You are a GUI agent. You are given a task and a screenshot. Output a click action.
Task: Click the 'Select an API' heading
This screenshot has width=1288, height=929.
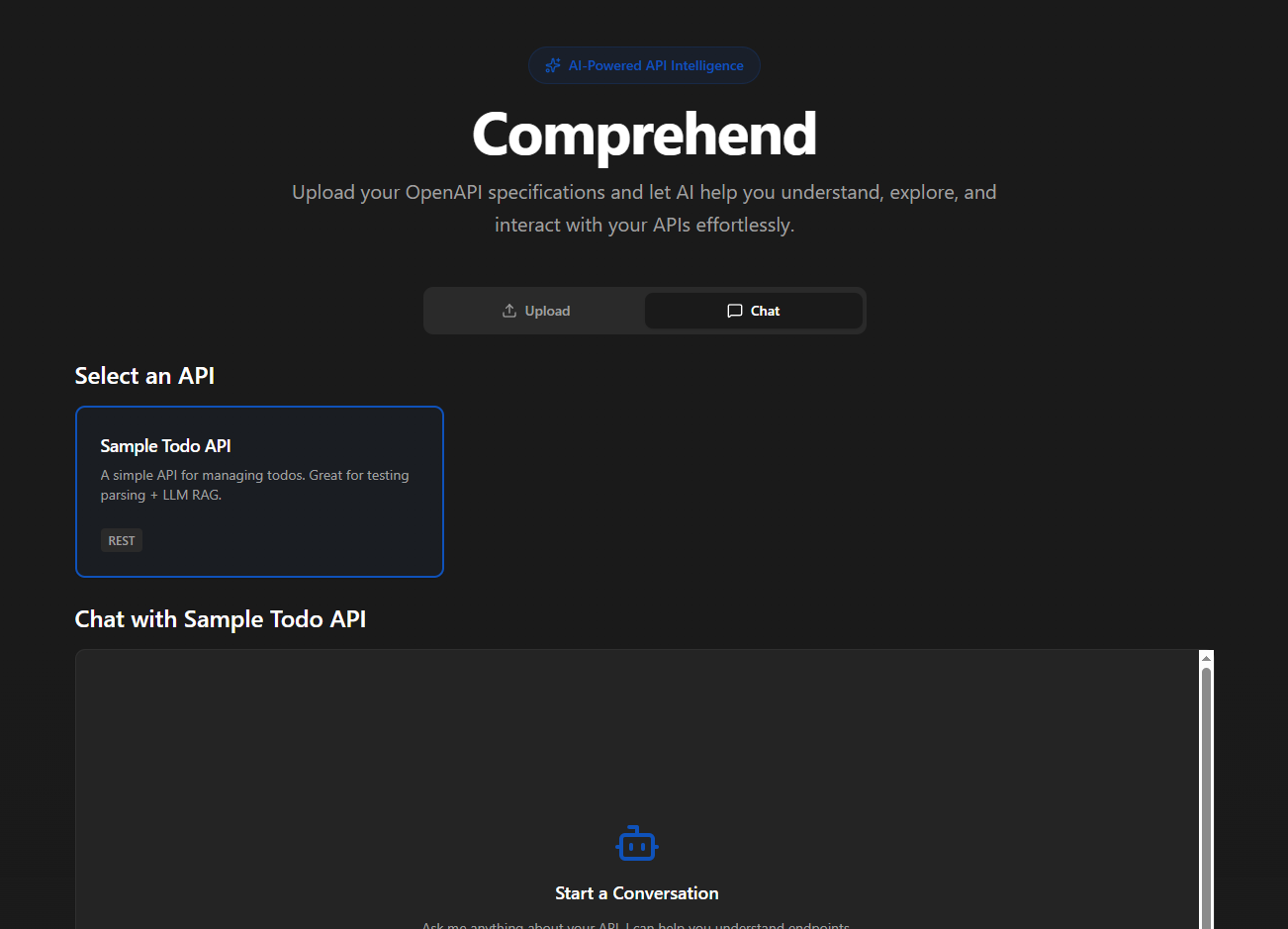(x=144, y=376)
